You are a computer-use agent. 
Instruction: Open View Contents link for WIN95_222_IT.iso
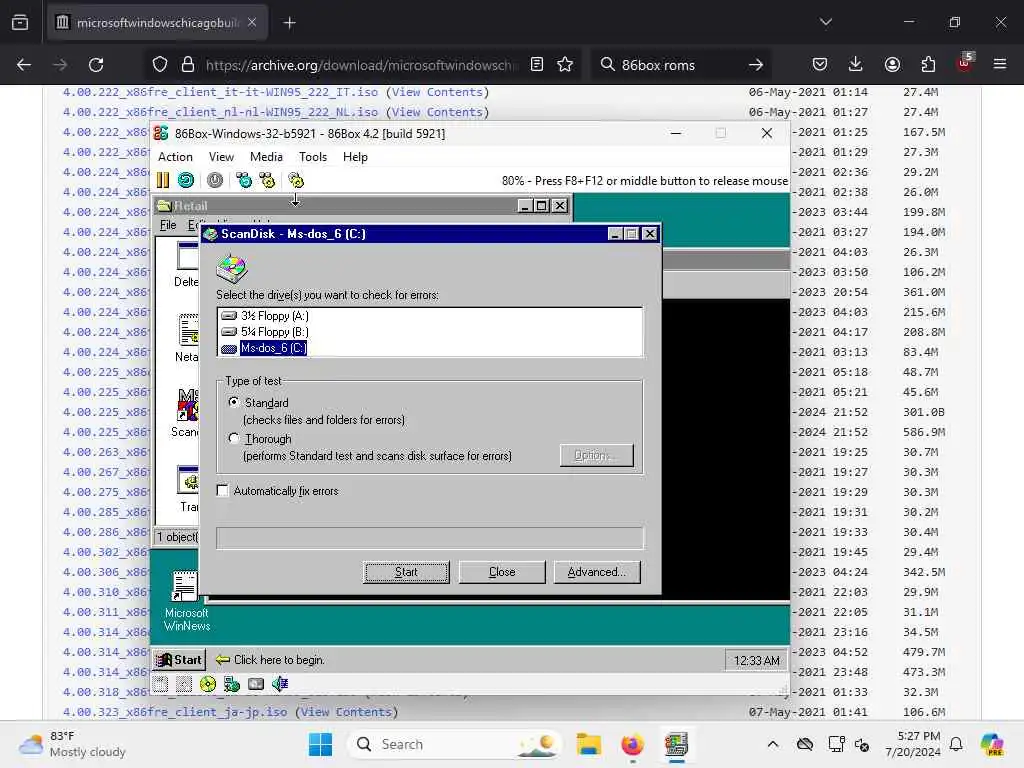pos(437,92)
